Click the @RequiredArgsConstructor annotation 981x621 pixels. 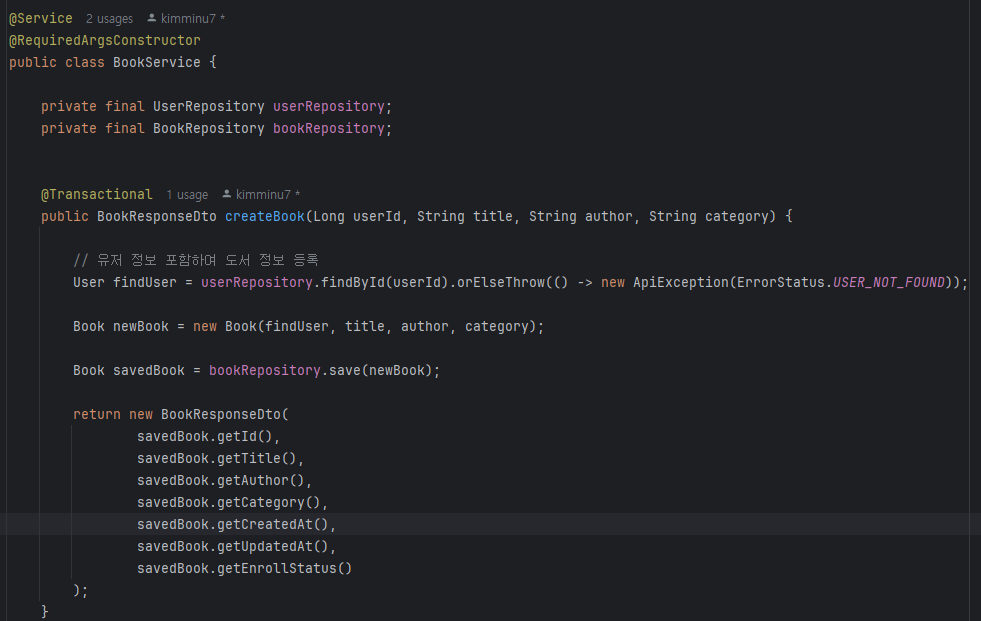pos(104,41)
